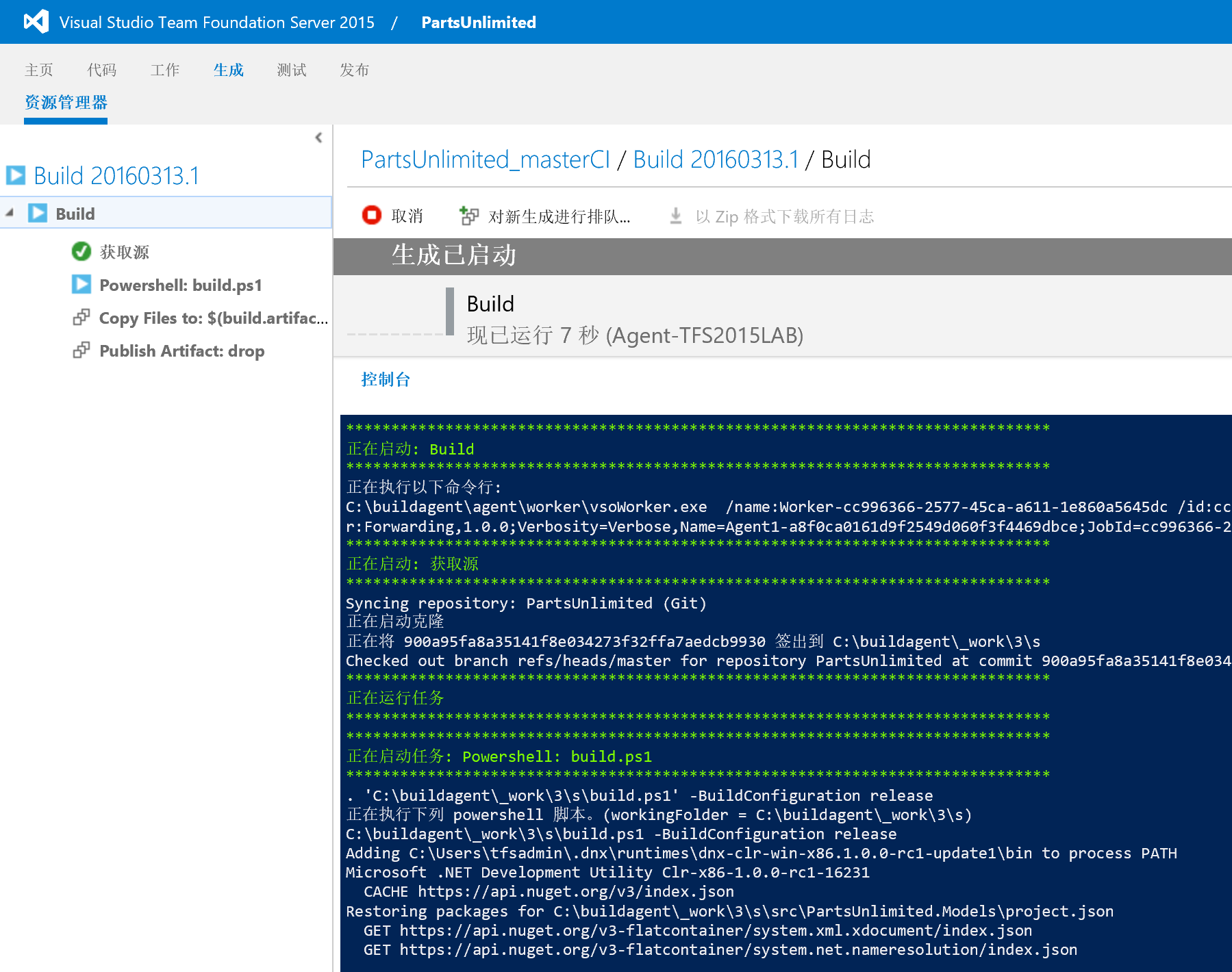The height and width of the screenshot is (972, 1232).
Task: Click the Build job heading in the timeline
Action: tap(490, 303)
